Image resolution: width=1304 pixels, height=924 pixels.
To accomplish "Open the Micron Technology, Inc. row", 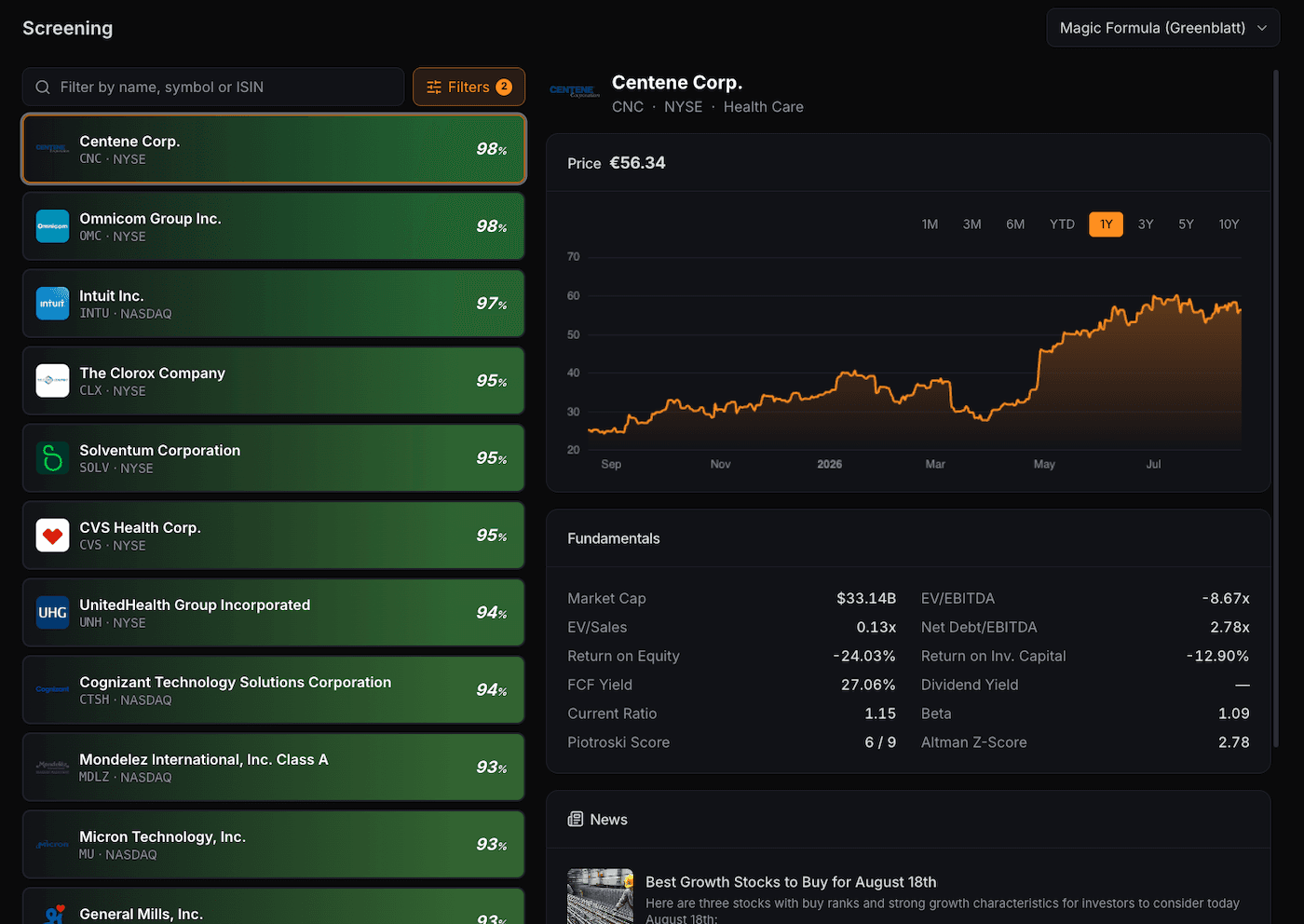I will pos(274,845).
